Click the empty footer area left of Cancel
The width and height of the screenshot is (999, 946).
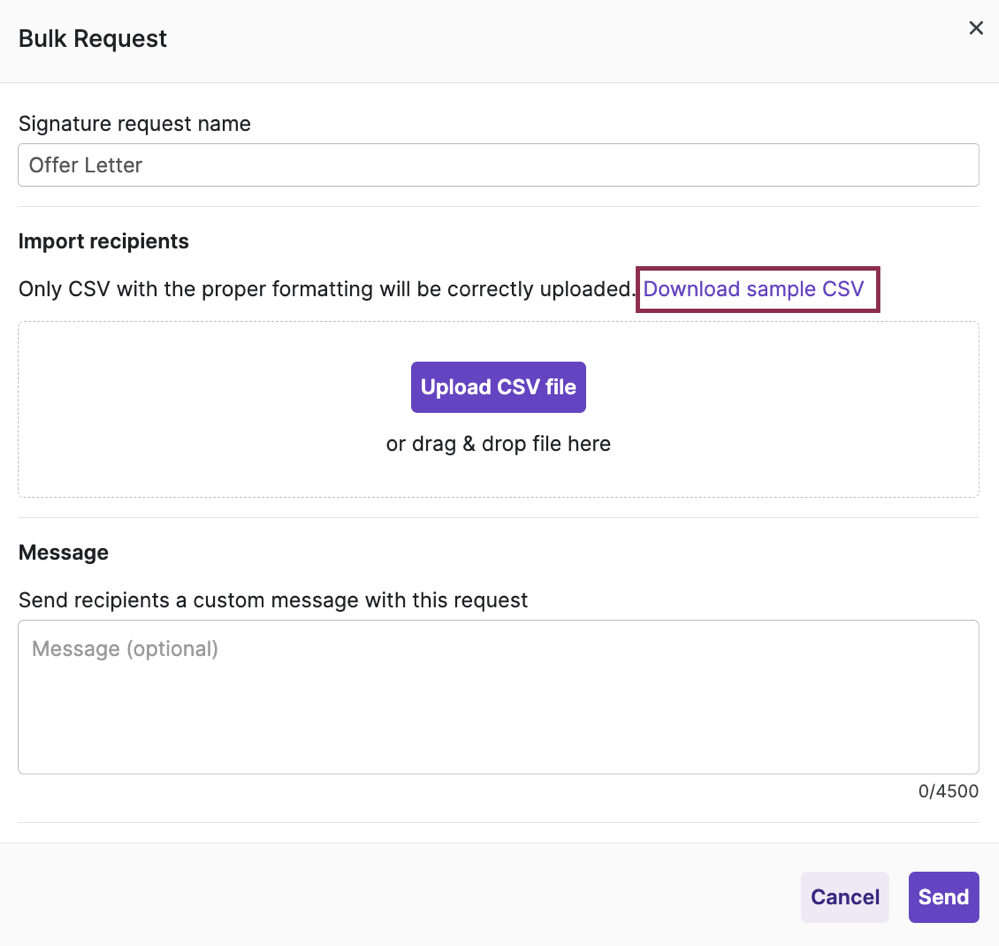click(x=400, y=897)
